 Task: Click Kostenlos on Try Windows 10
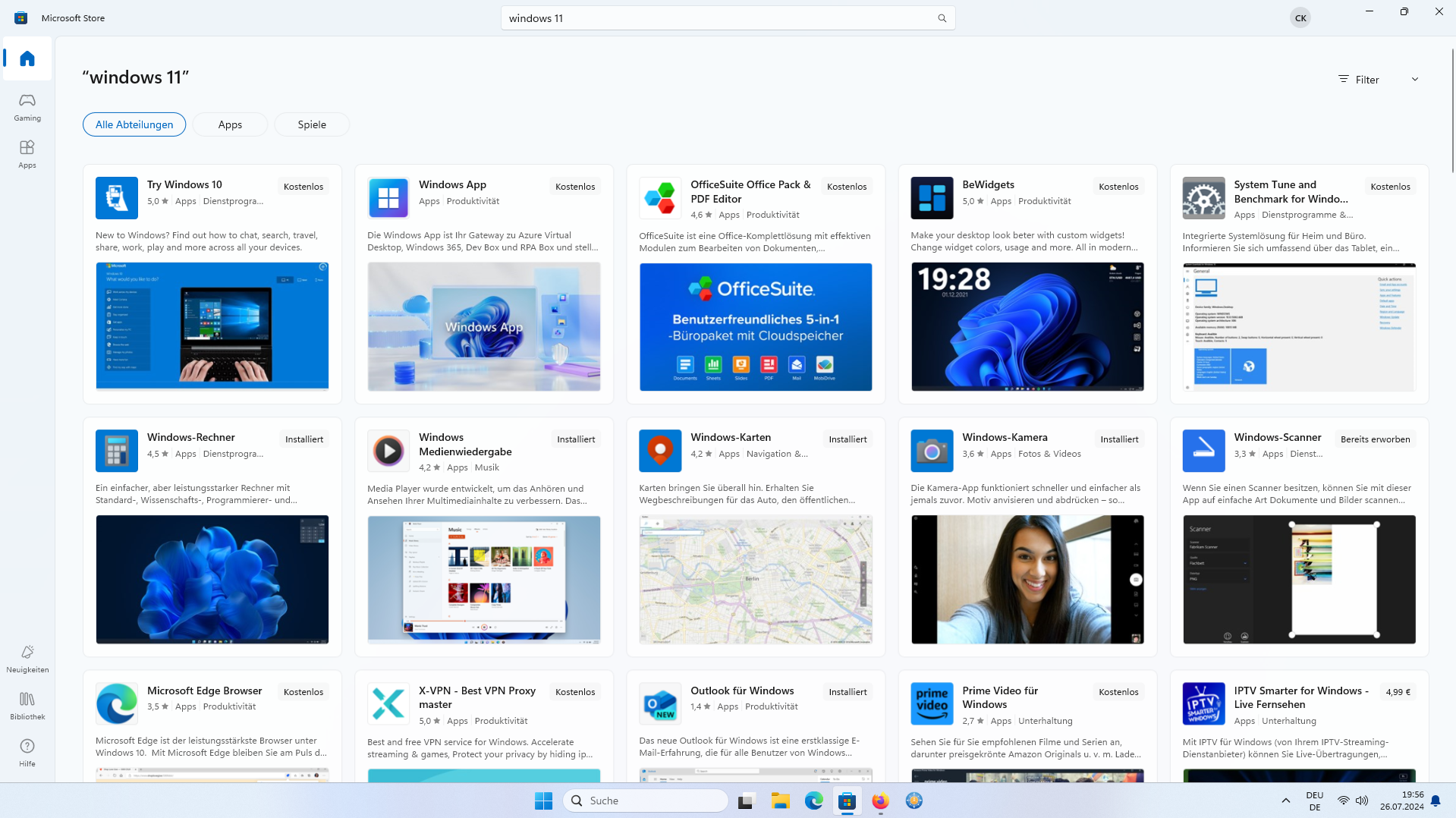tap(303, 187)
